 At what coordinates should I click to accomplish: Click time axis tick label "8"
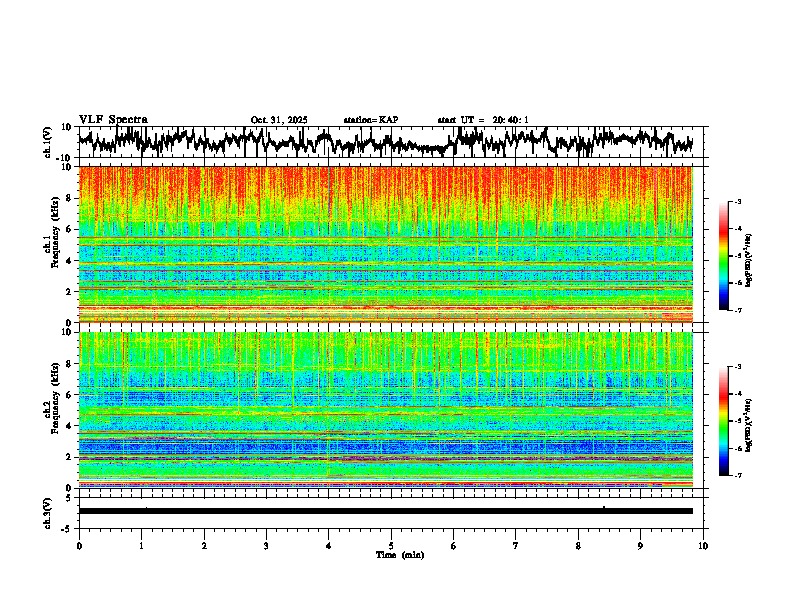[578, 546]
